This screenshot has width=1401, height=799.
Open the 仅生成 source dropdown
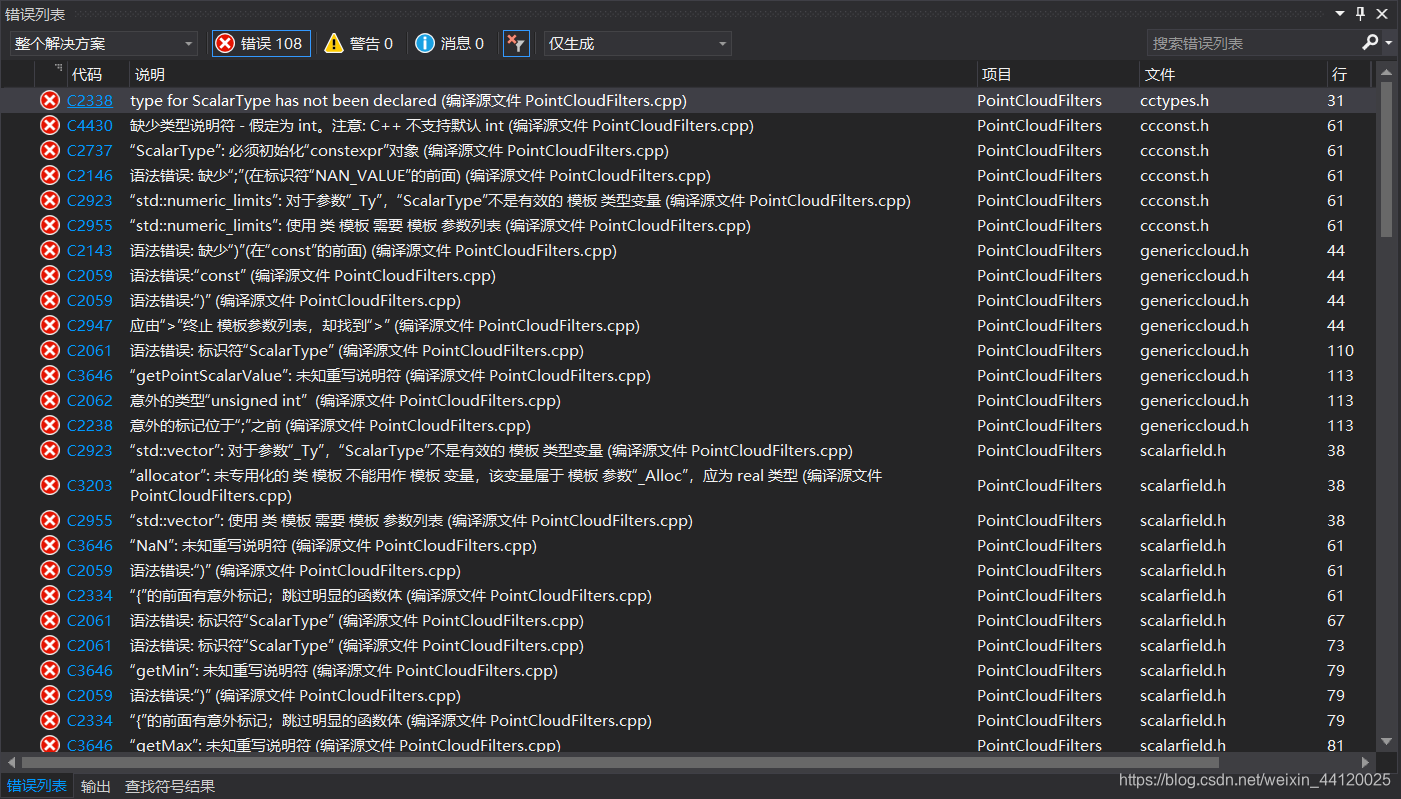click(638, 43)
